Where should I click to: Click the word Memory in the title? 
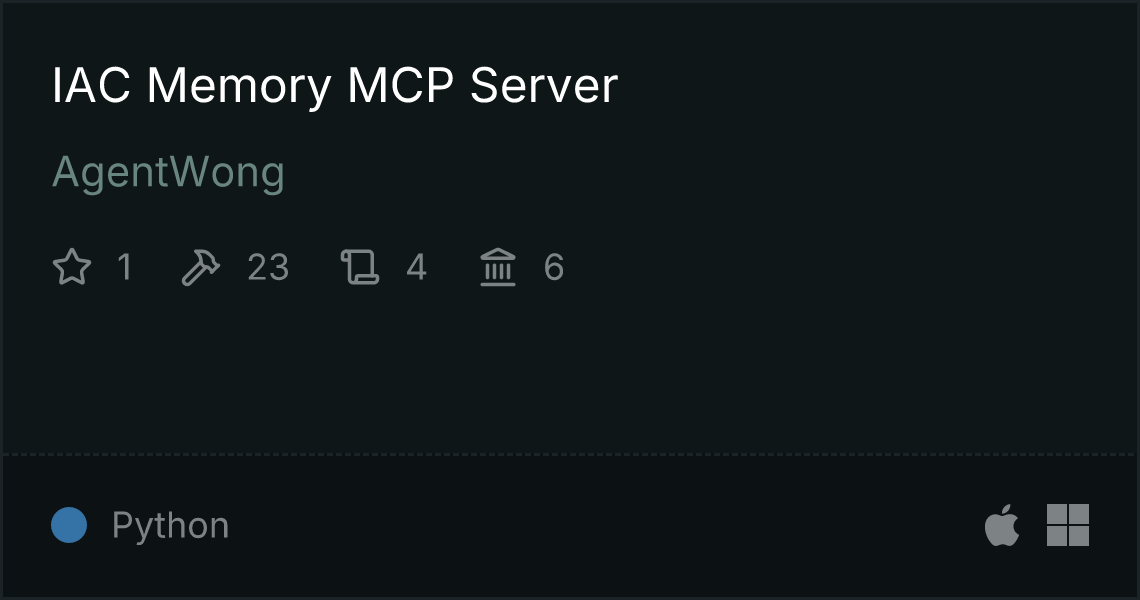(x=239, y=87)
